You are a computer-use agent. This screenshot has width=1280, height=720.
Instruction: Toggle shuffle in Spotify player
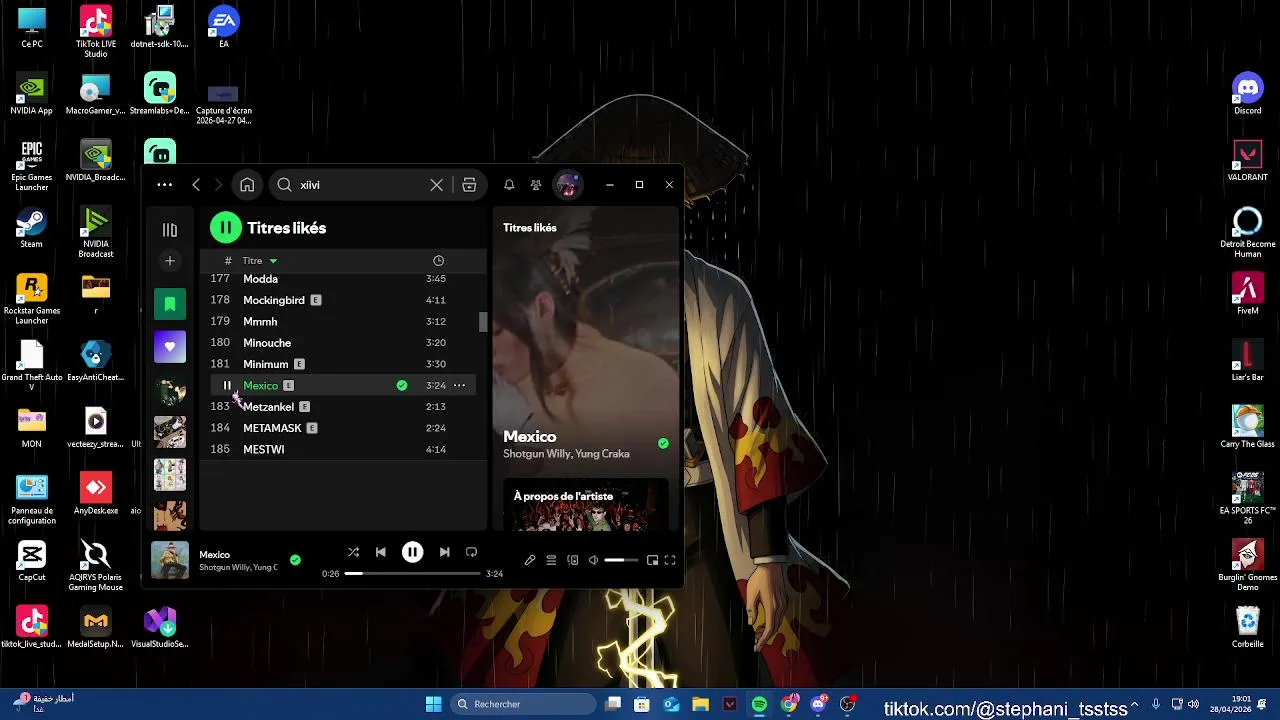353,552
